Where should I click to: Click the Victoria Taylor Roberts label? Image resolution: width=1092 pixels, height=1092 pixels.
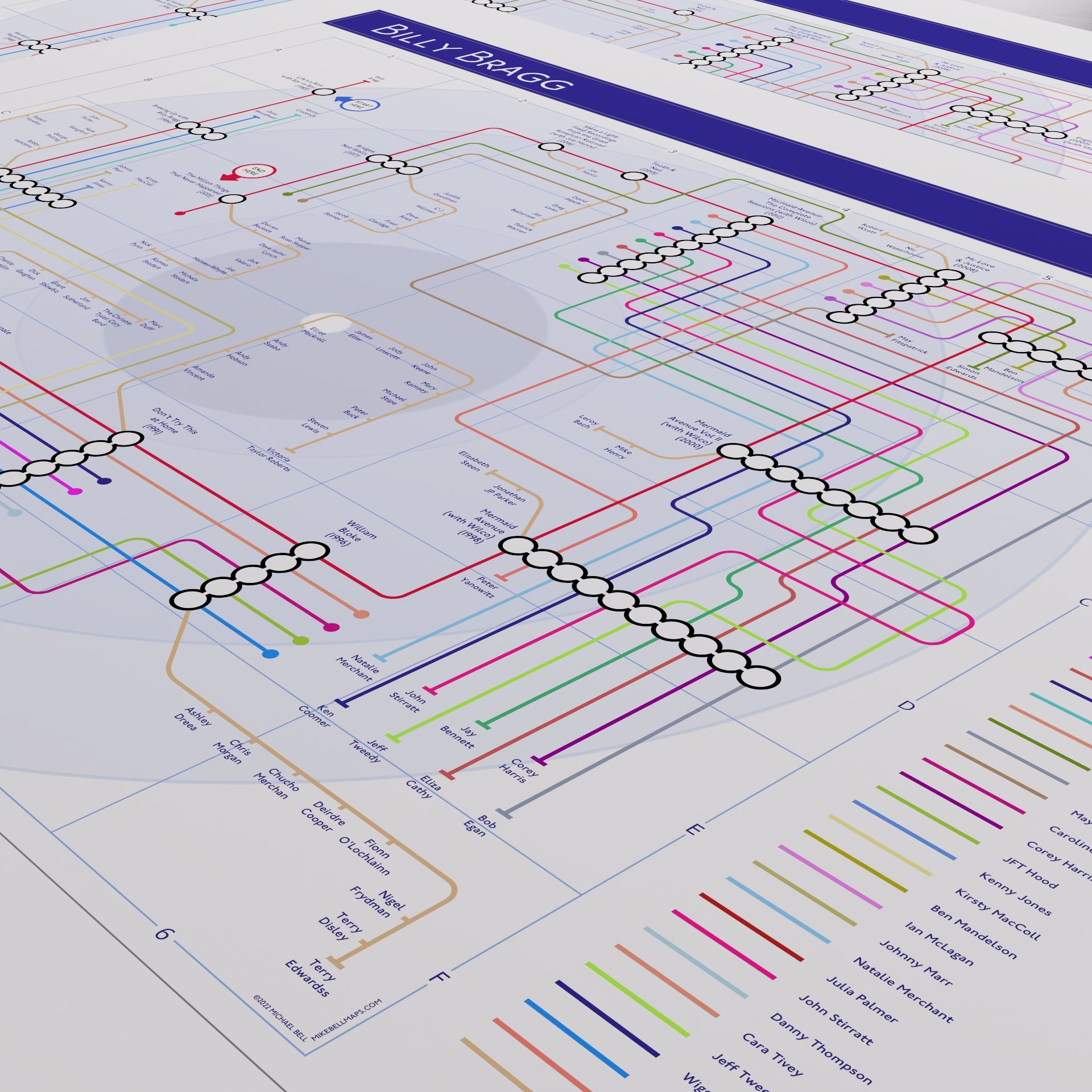[x=270, y=458]
